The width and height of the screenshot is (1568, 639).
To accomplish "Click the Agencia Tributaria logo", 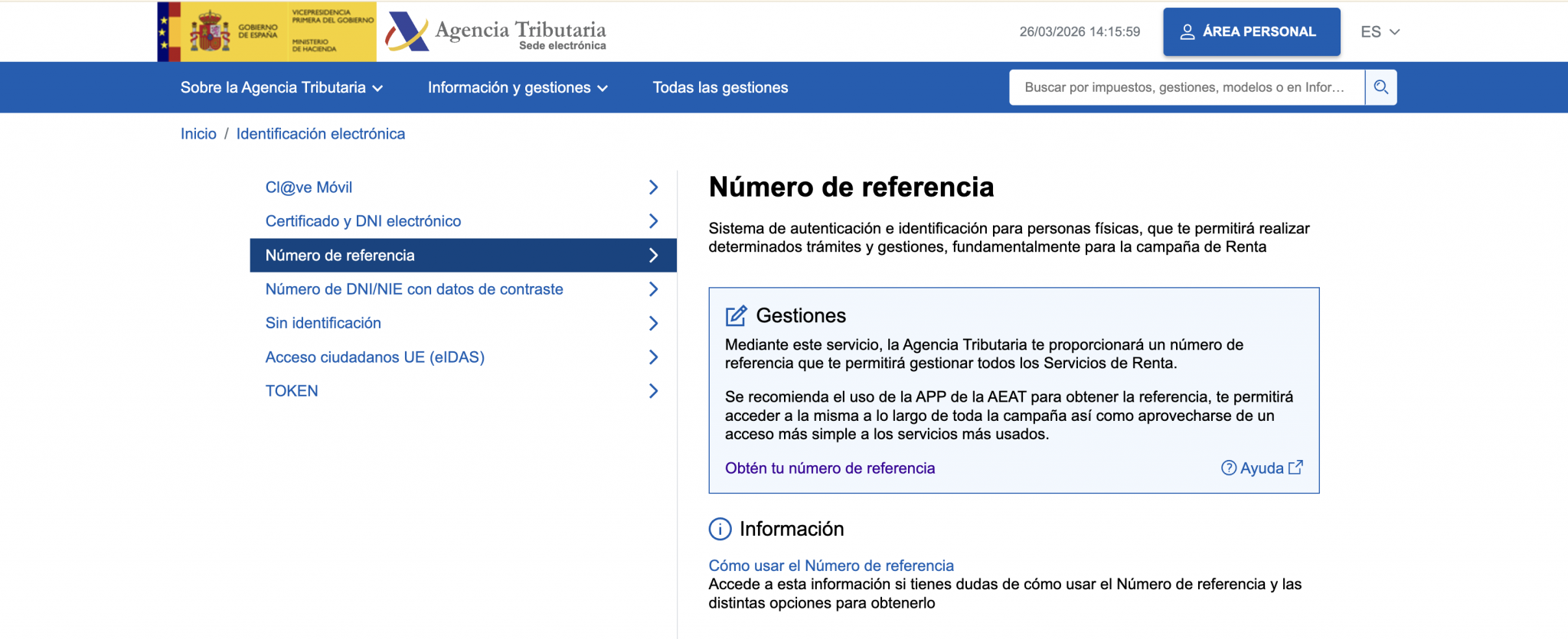I will tap(496, 32).
